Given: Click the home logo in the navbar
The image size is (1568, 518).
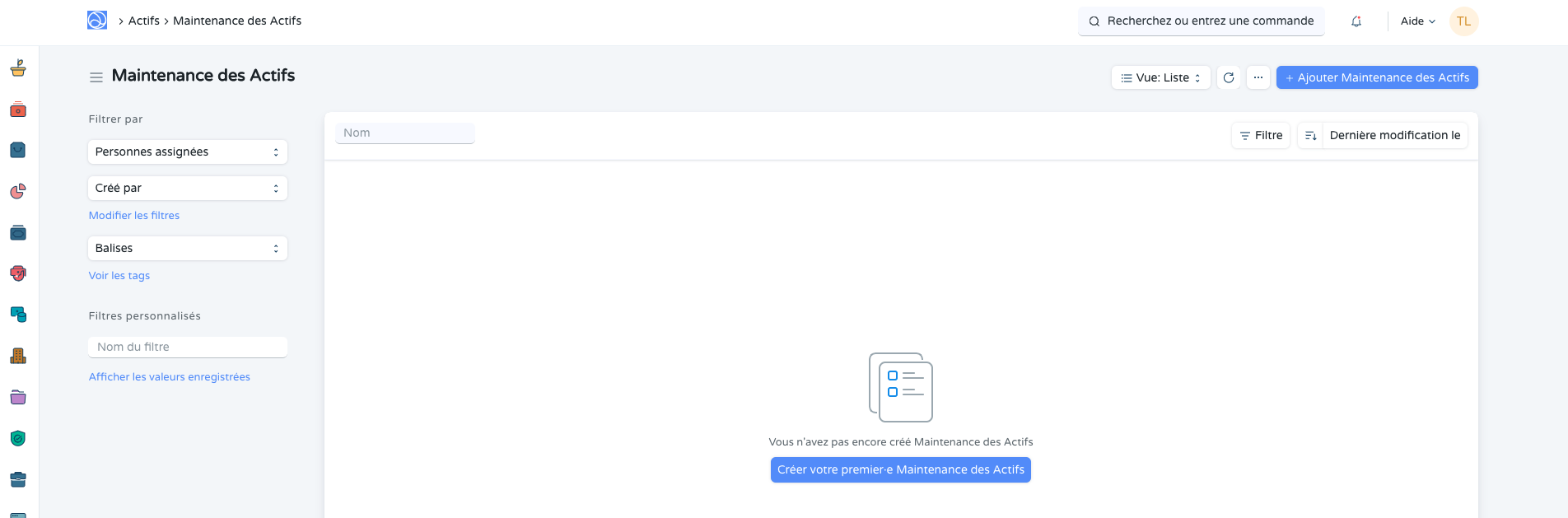Looking at the screenshot, I should pyautogui.click(x=97, y=21).
